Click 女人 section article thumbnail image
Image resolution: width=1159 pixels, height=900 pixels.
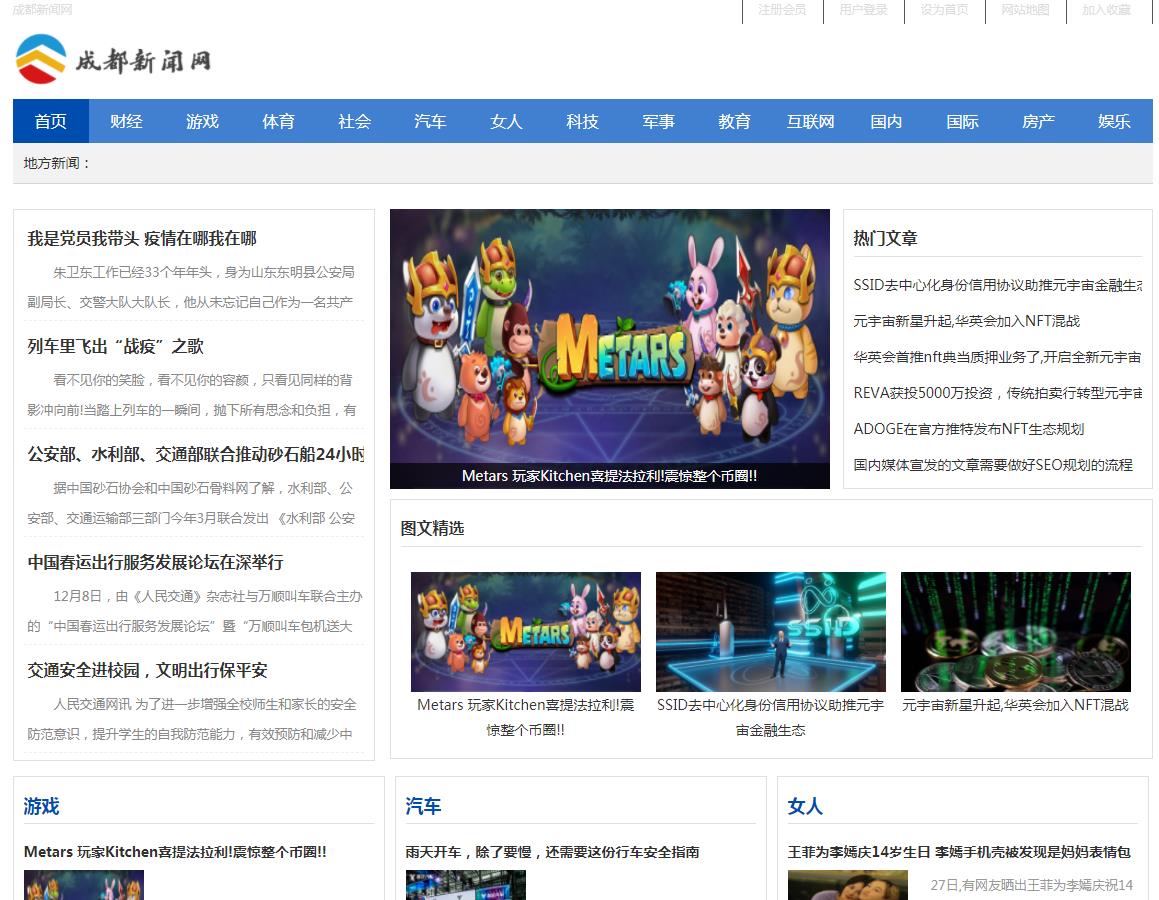[848, 885]
